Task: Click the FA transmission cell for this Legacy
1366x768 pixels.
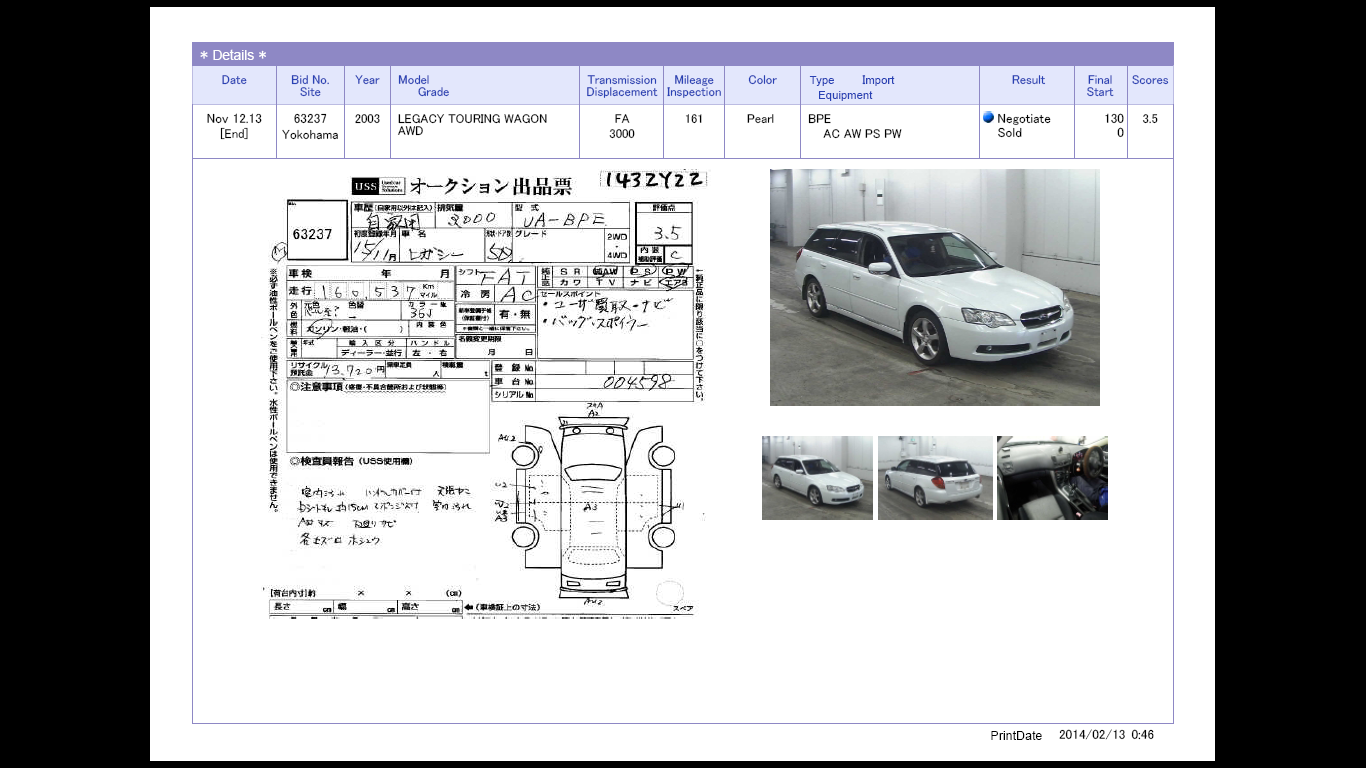Action: [621, 118]
